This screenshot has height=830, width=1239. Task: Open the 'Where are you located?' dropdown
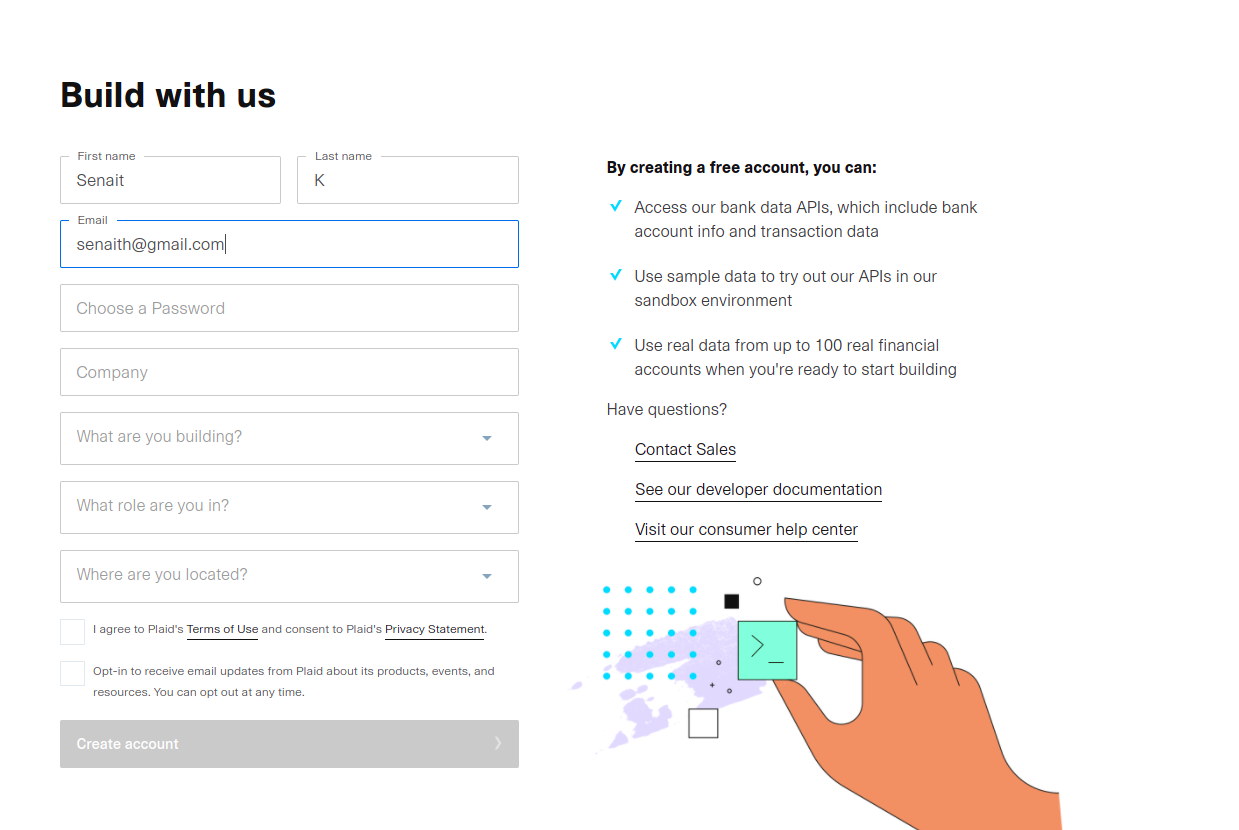pos(289,576)
